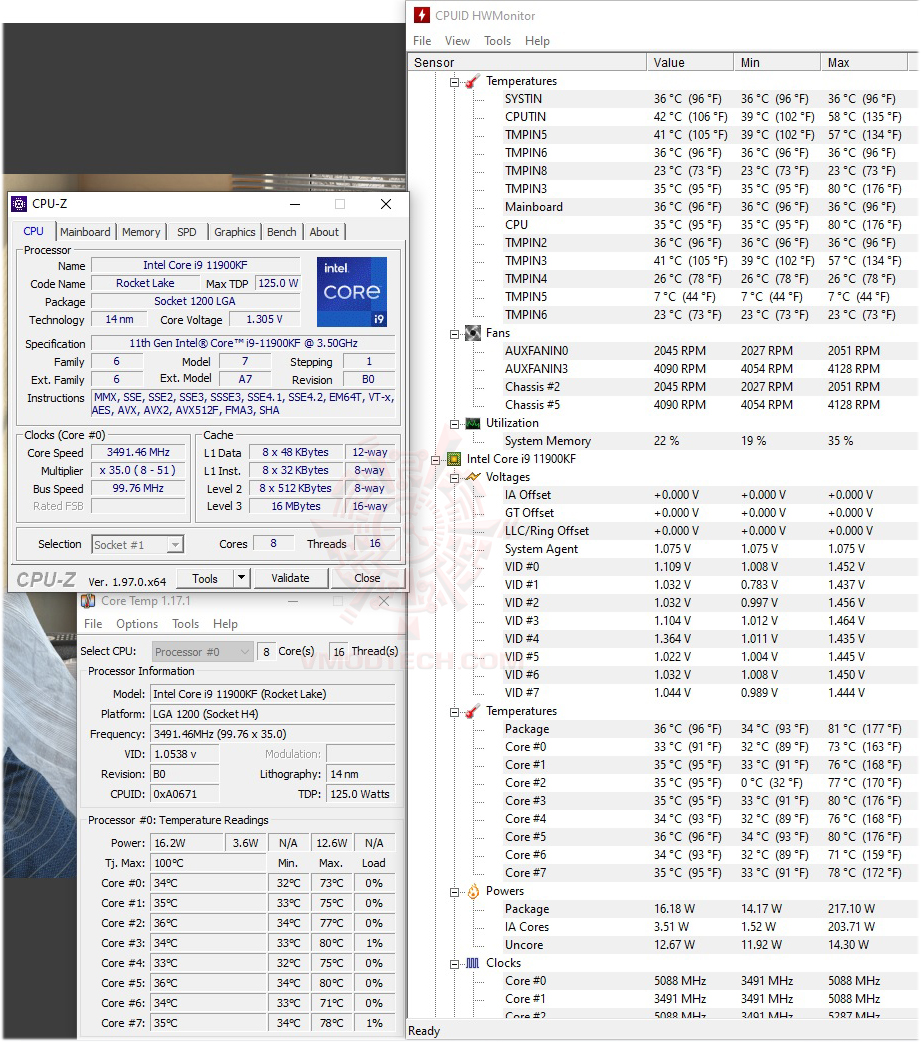Open the Tools dropdown arrow in CPU-Z
The width and height of the screenshot is (921, 1042).
[242, 578]
